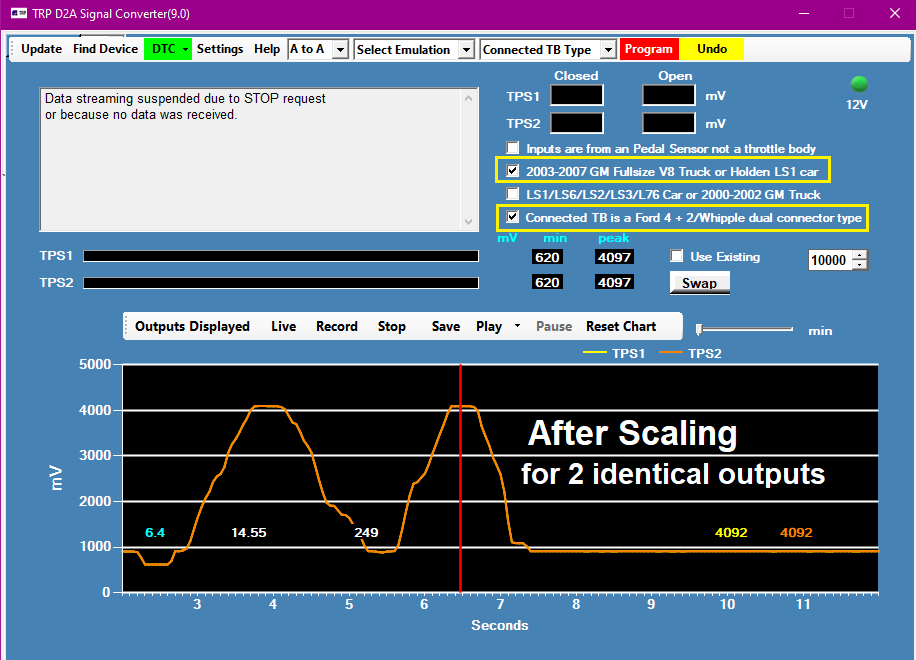Click the red vertical chart cursor line
Image resolution: width=916 pixels, height=660 pixels.
click(460, 479)
